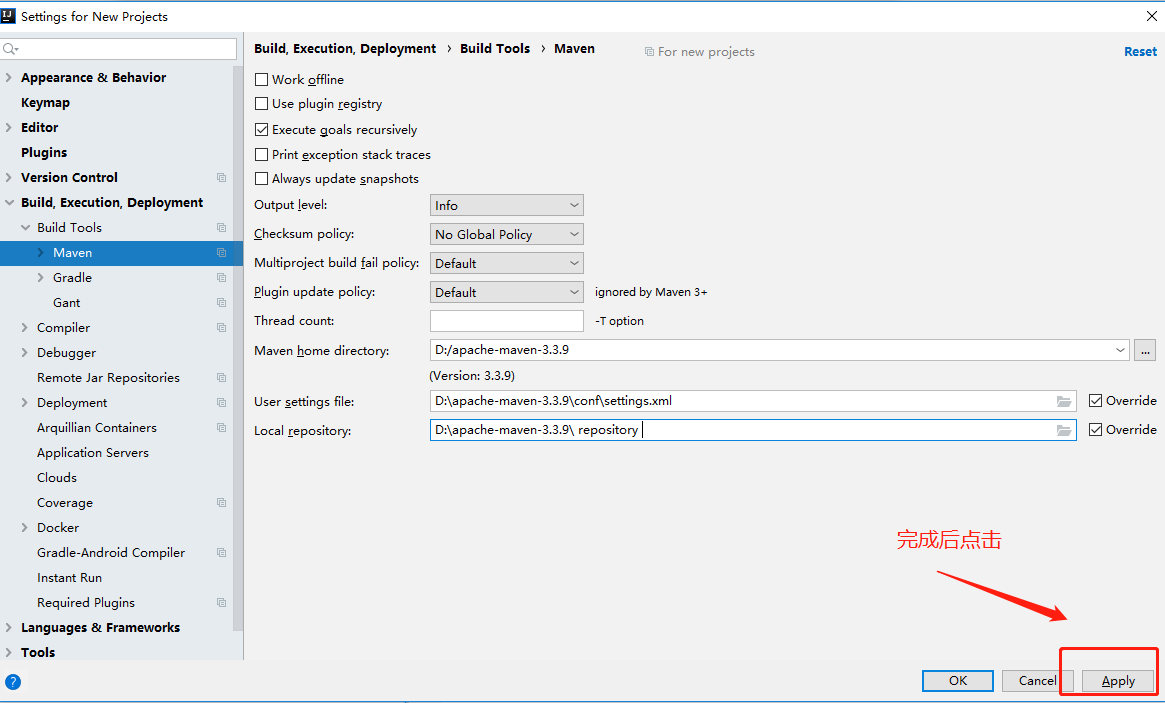Screen dimensions: 1165x703
Task: Click folder icon in User settings file field
Action: [x=1064, y=401]
